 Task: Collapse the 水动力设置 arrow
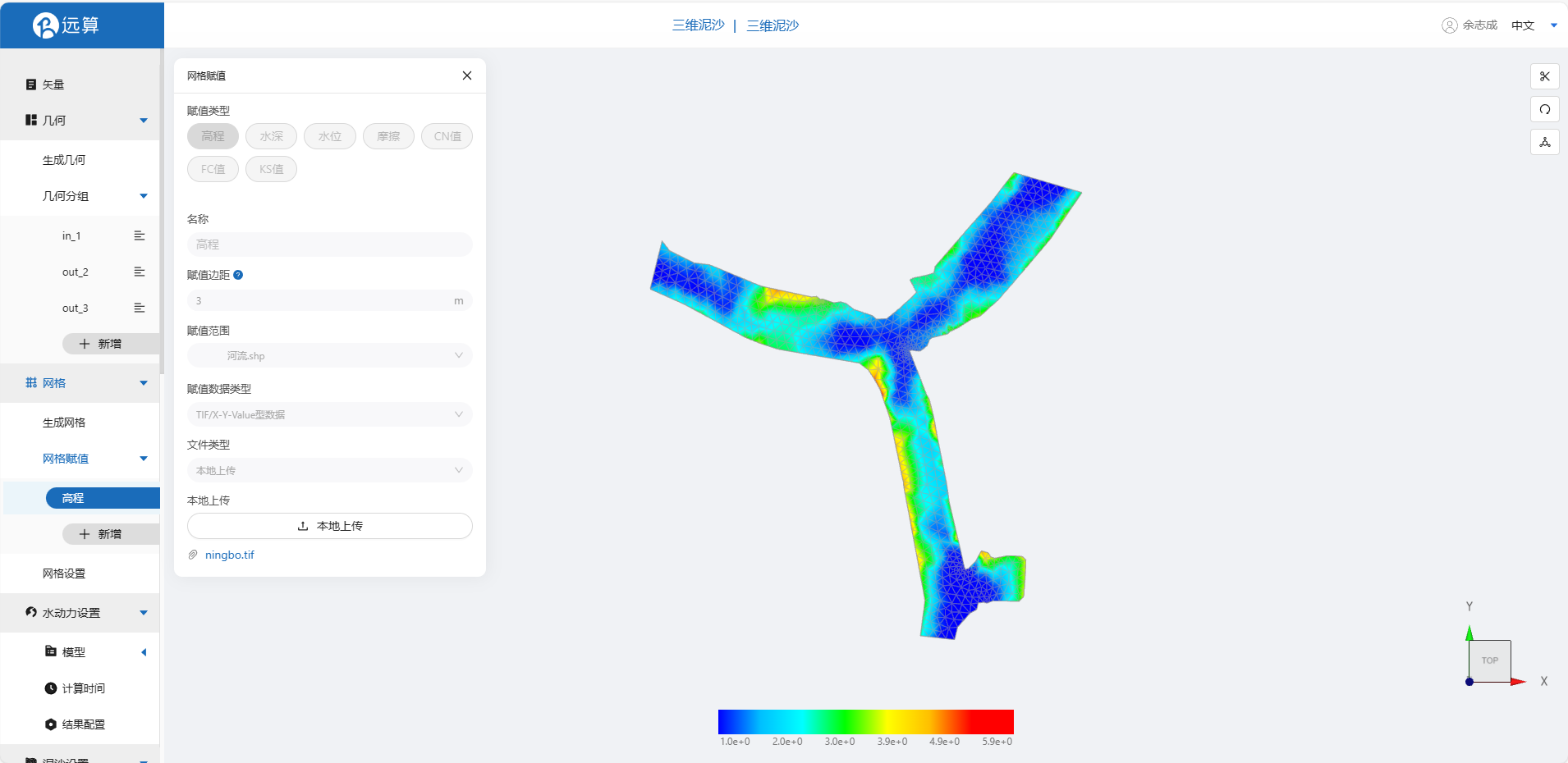click(x=144, y=613)
